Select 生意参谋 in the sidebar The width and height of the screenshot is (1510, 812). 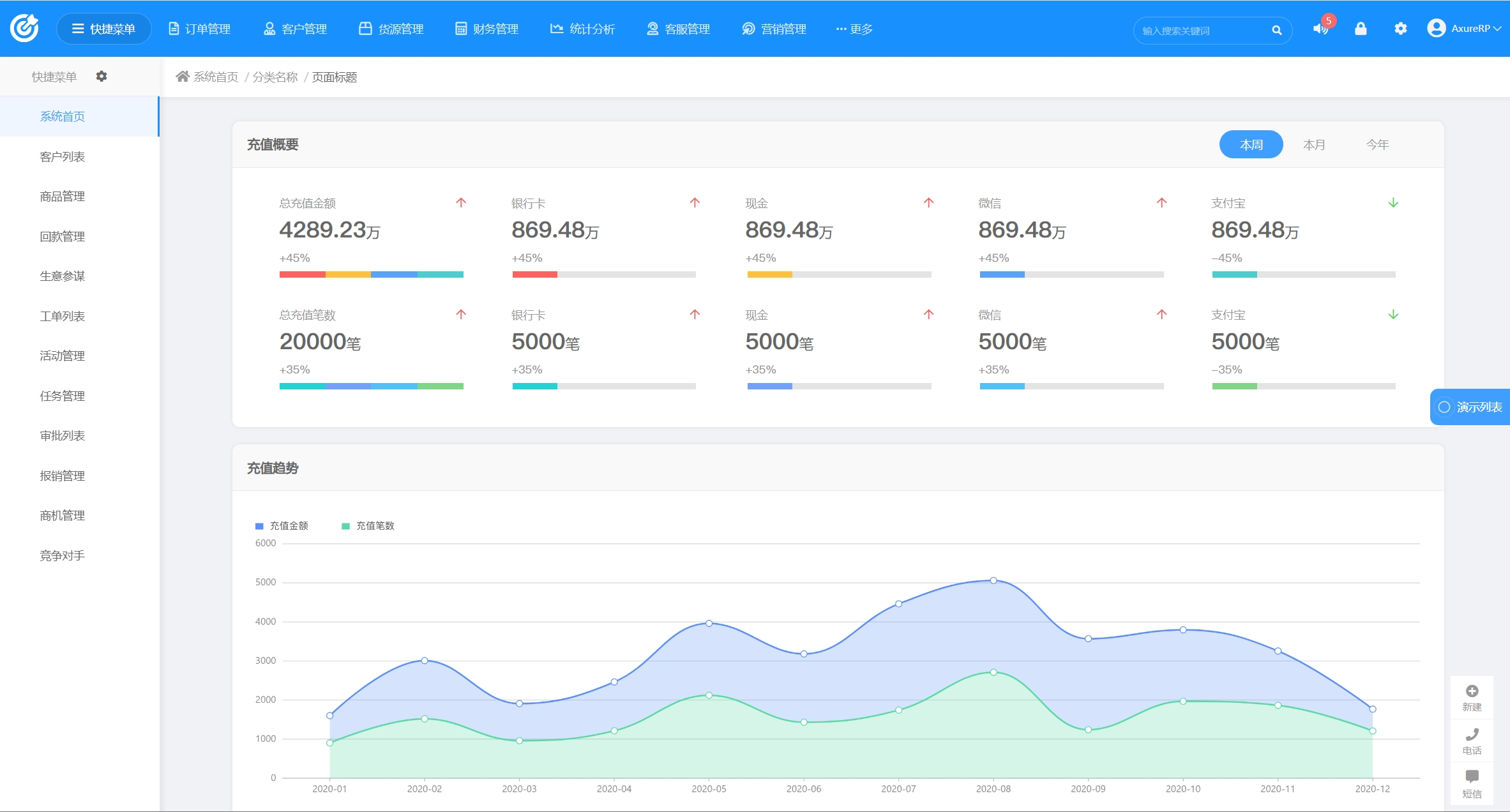tap(79, 276)
